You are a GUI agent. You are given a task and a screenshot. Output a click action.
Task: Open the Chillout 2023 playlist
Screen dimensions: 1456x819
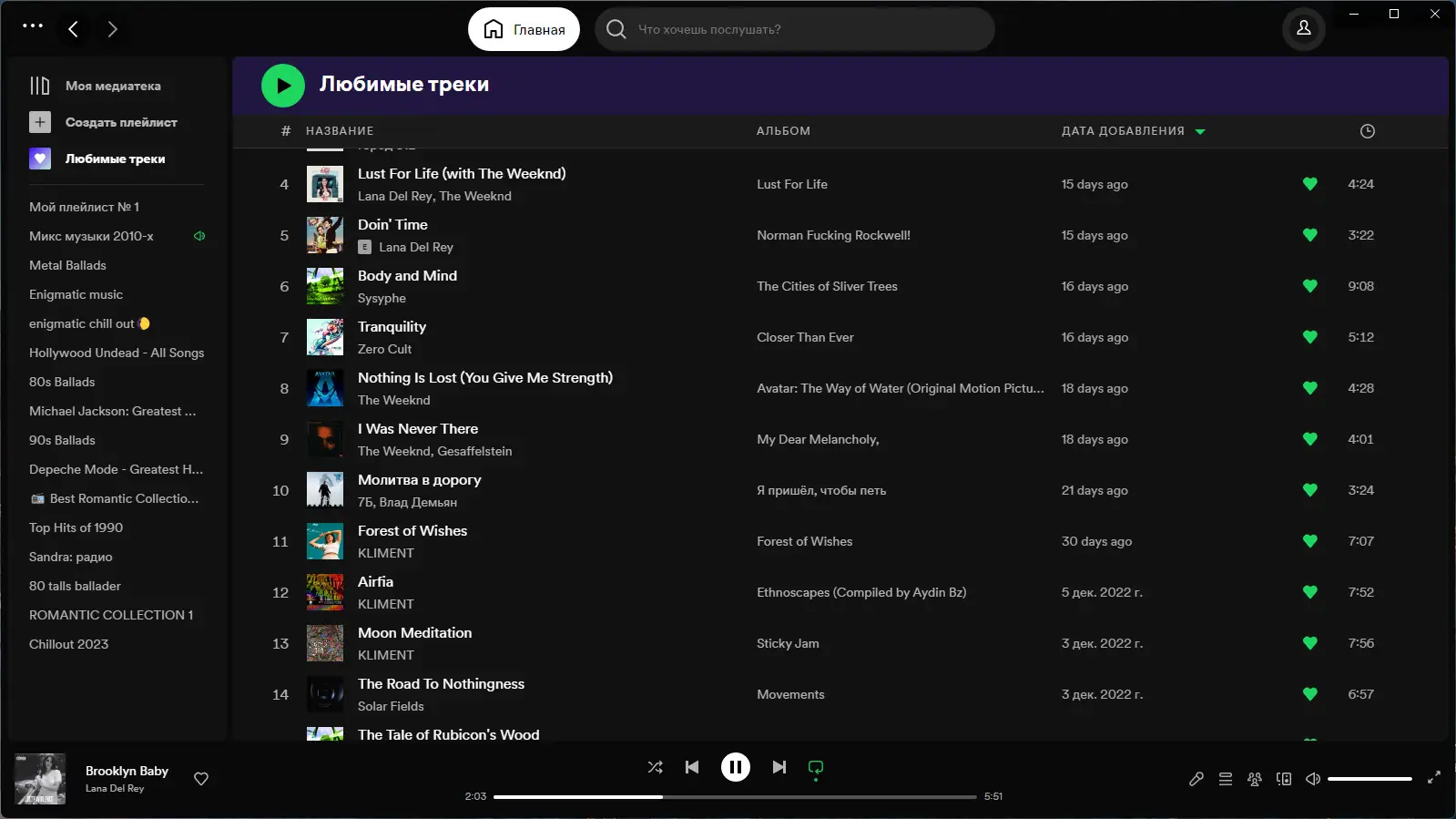(68, 644)
